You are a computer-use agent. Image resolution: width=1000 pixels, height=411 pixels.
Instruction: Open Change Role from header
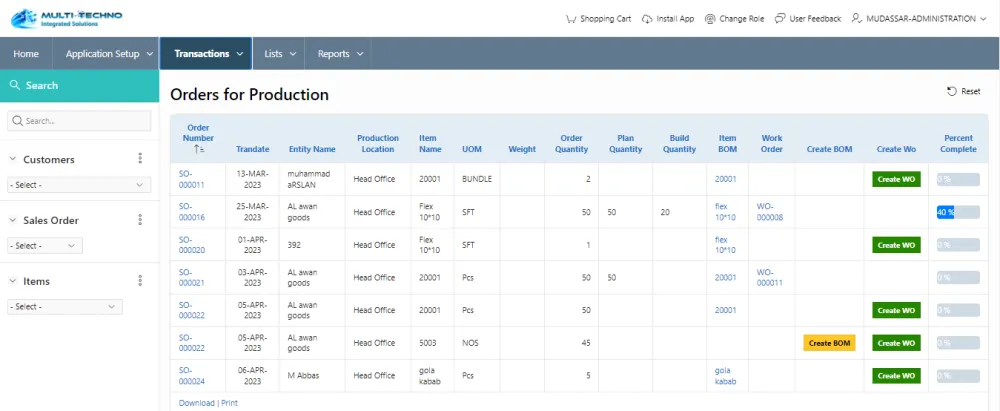tap(710, 19)
